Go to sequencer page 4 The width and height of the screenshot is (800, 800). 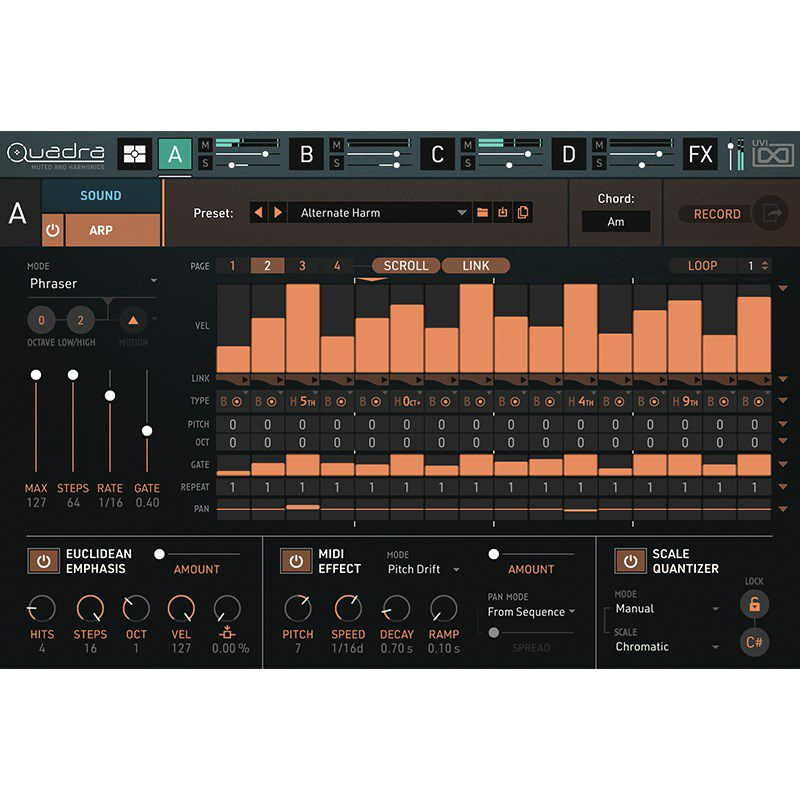pyautogui.click(x=337, y=265)
